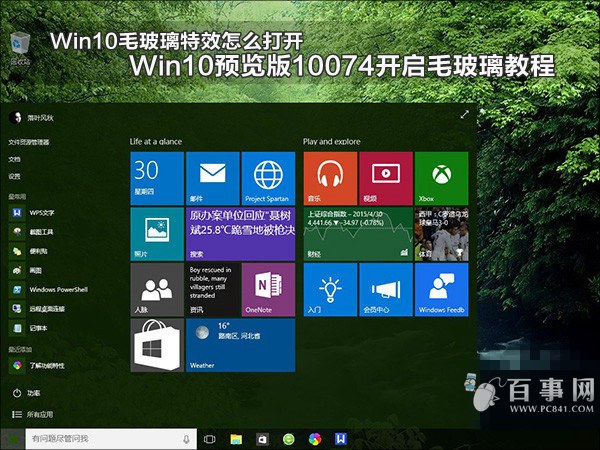Image resolution: width=600 pixels, height=450 pixels.
Task: Open Task View on the taskbar
Action: coord(210,439)
